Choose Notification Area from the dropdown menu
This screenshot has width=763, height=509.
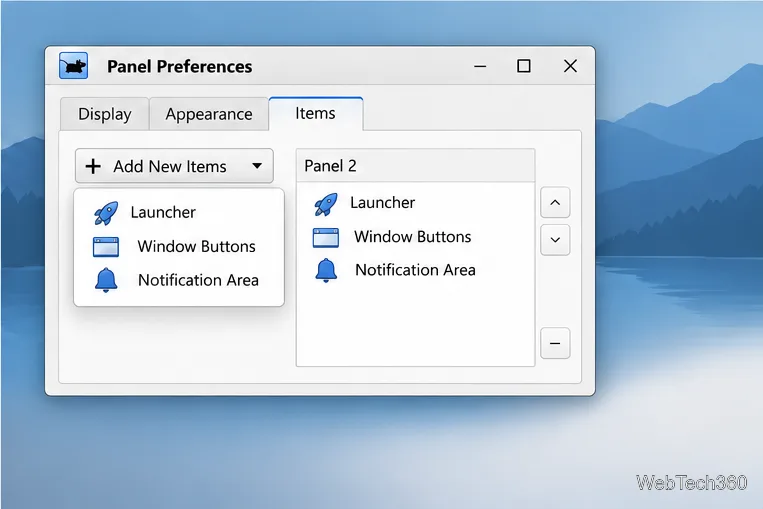(179, 280)
